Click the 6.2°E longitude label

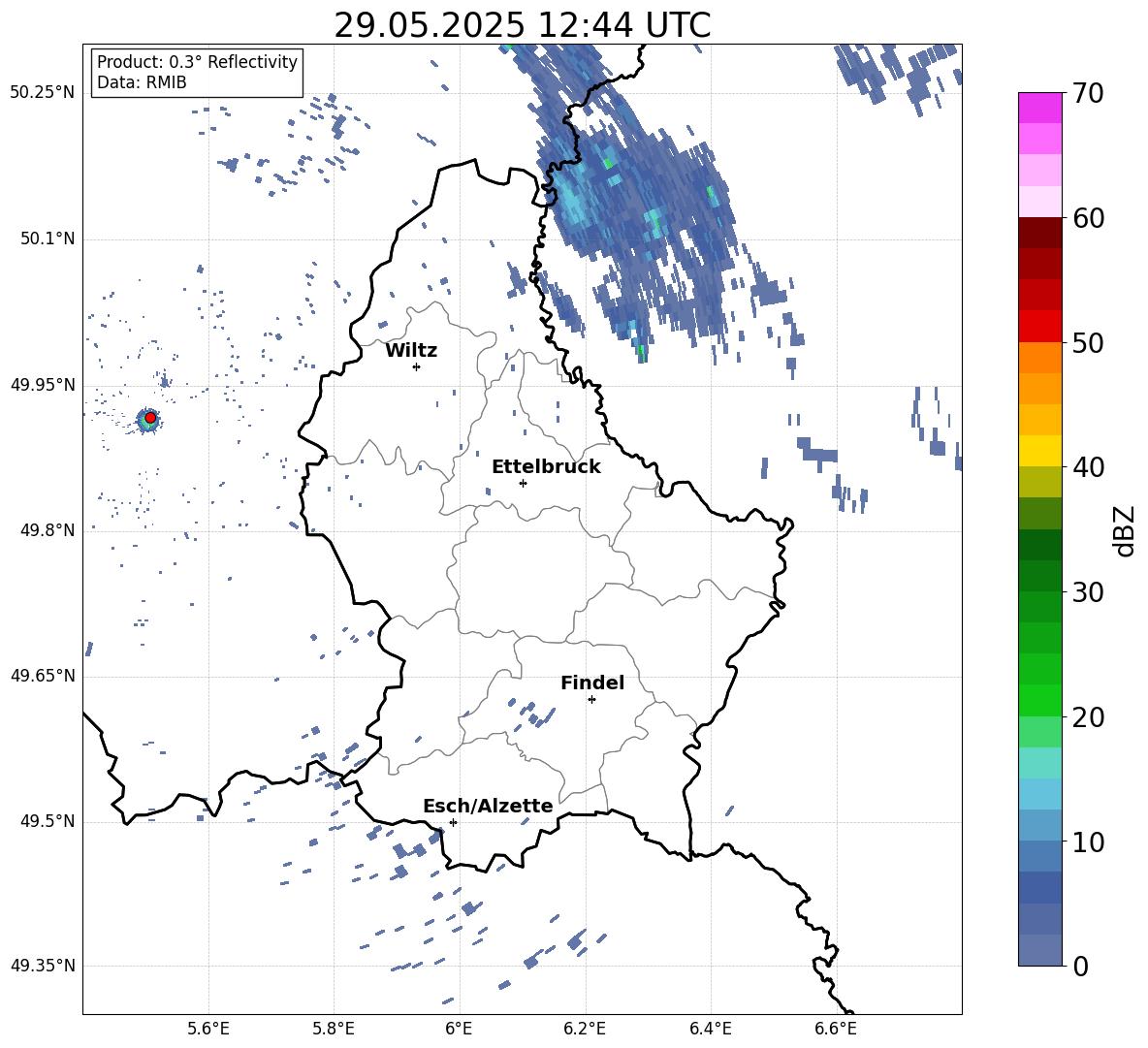pos(585,1029)
